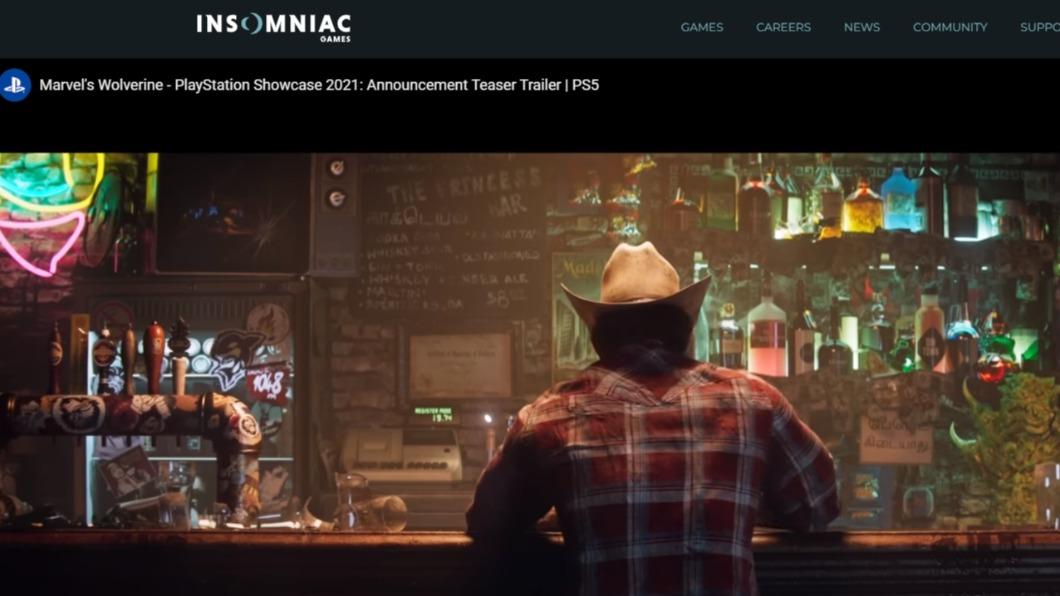The width and height of the screenshot is (1060, 596).
Task: Play the Wolverine teaser video
Action: point(530,374)
